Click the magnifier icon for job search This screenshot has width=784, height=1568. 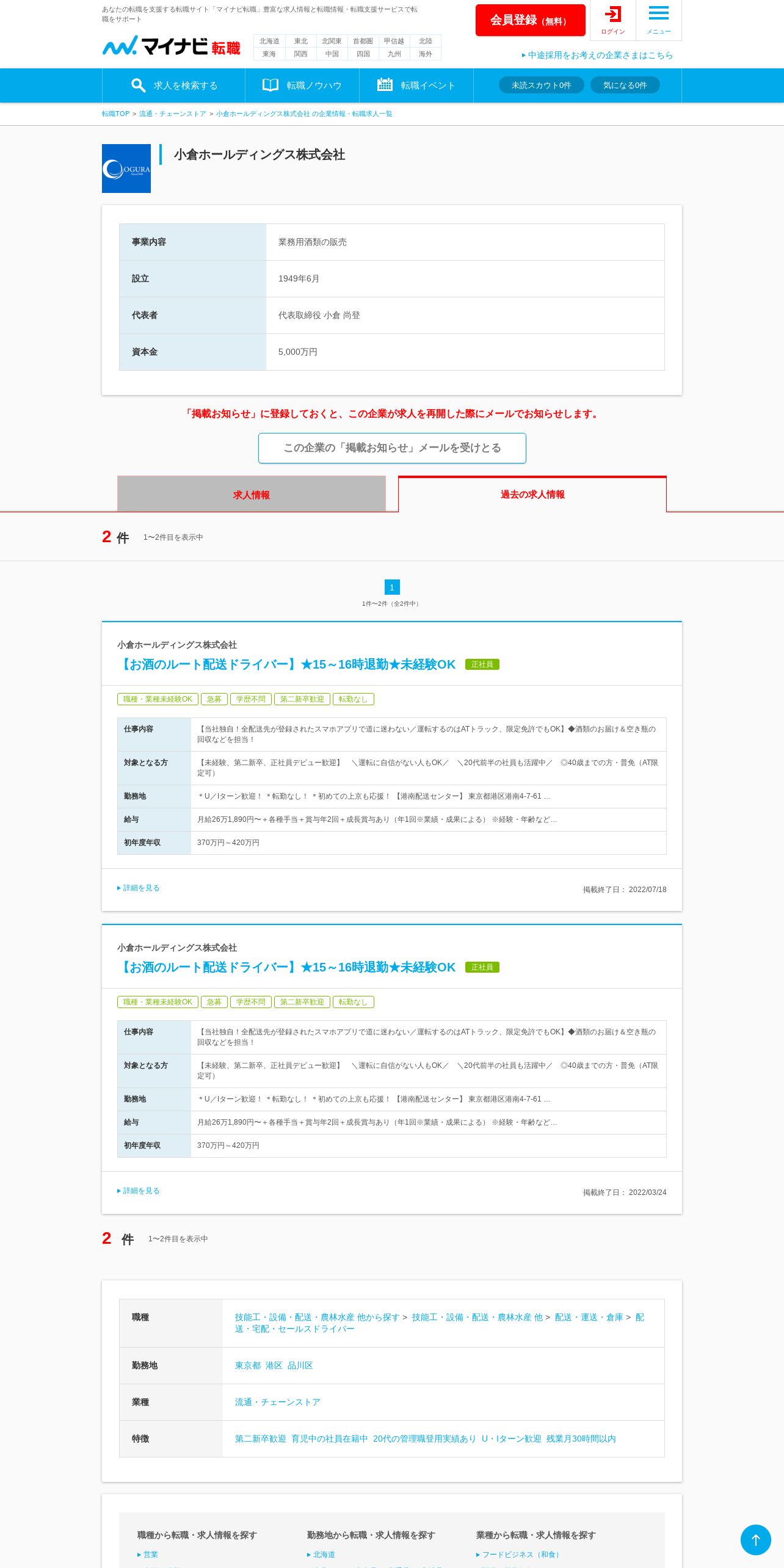click(x=139, y=85)
